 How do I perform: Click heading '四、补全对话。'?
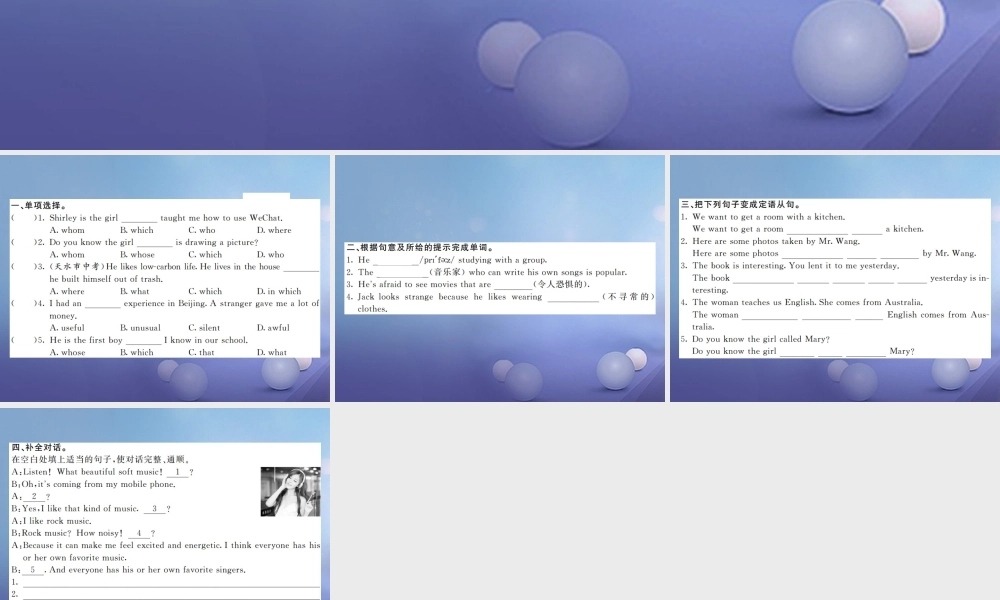[x=40, y=448]
